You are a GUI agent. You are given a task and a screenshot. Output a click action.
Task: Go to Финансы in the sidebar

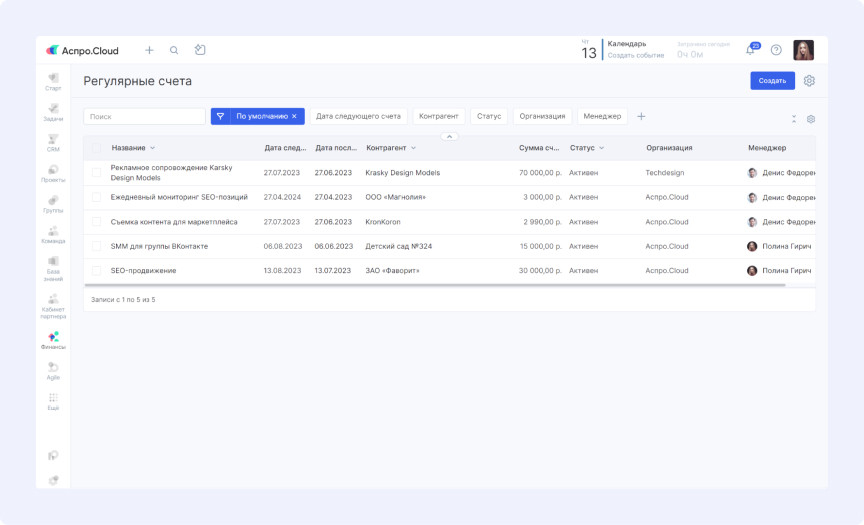[x=53, y=340]
